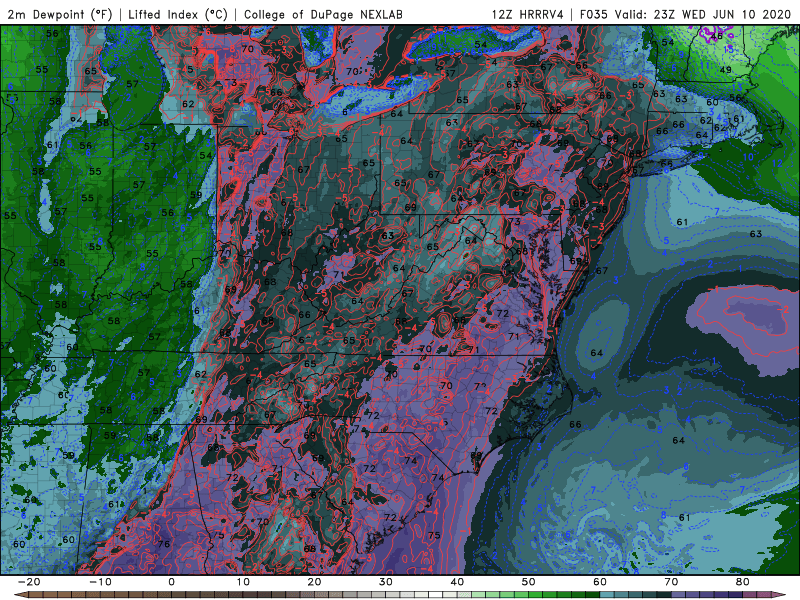This screenshot has width=800, height=600.
Task: Click the 60 label on the color scale
Action: (x=600, y=582)
